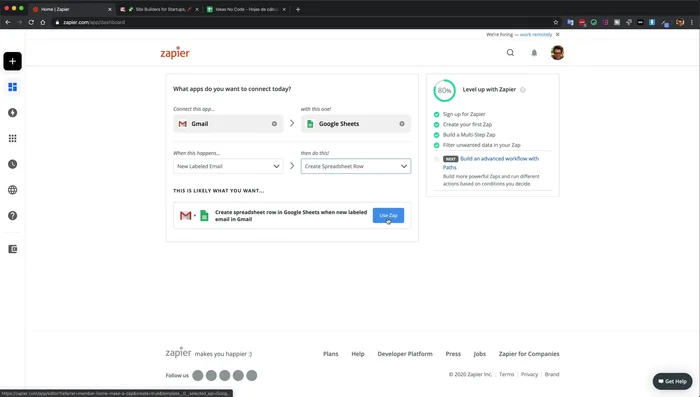Open the Zaps lightning bolt icon
Screen dimensions: 700x397
(x=12, y=113)
